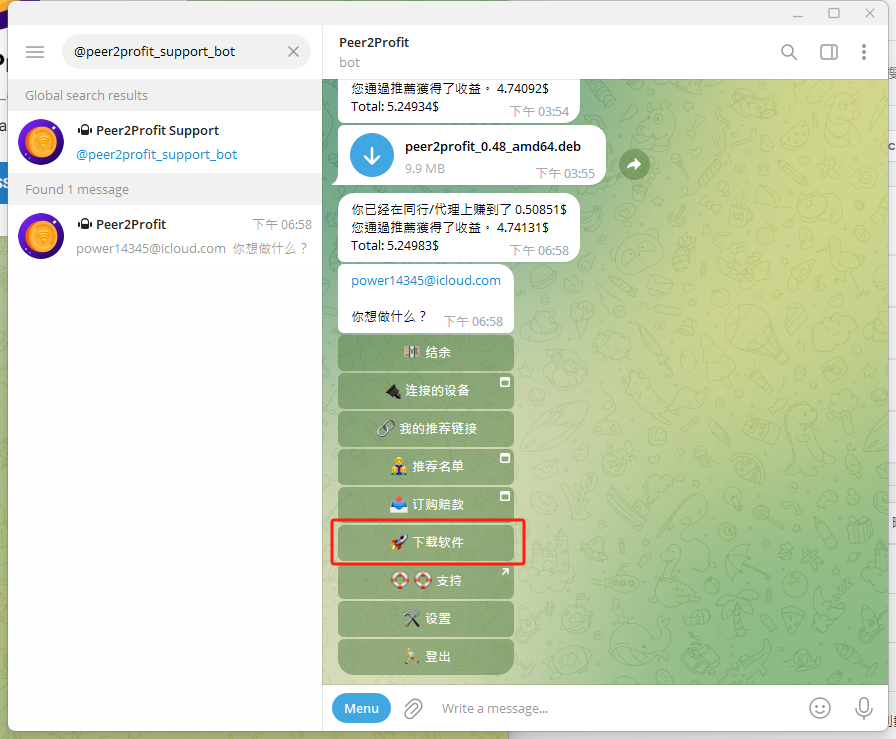The height and width of the screenshot is (739, 896).
Task: Click the @peer2profit_support_bot search box
Action: coord(186,52)
